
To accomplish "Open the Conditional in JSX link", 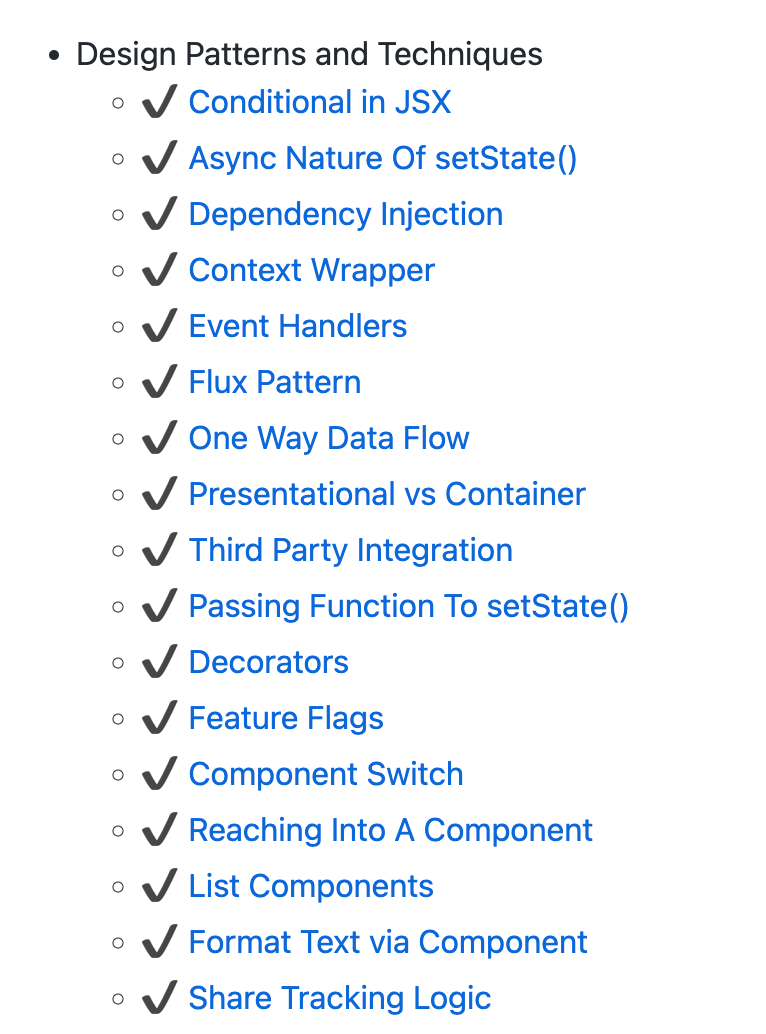I will (319, 102).
